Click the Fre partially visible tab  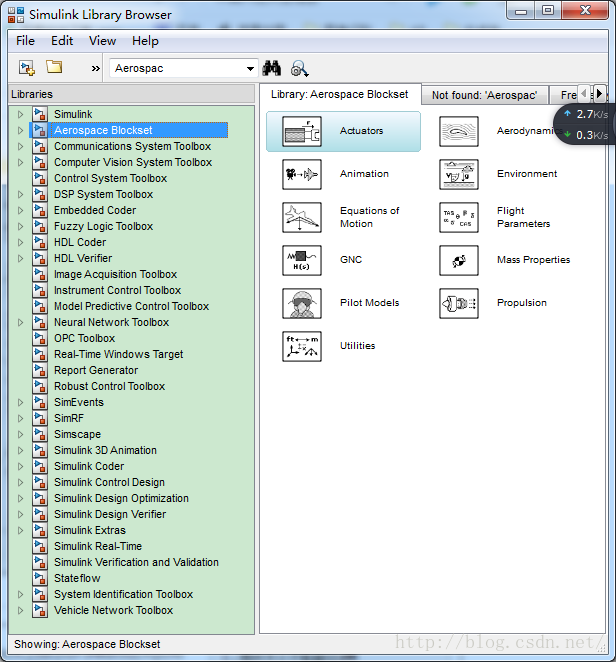(x=566, y=95)
